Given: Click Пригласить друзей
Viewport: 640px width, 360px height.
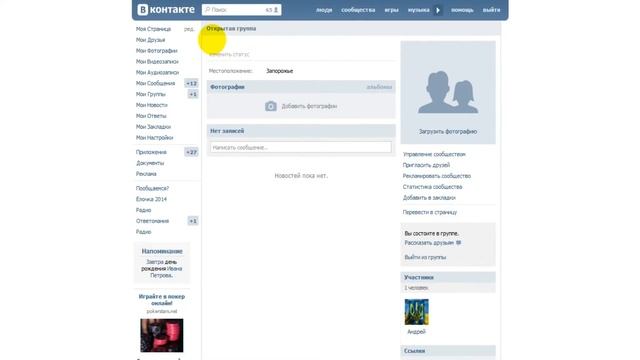Looking at the screenshot, I should pos(426,165).
